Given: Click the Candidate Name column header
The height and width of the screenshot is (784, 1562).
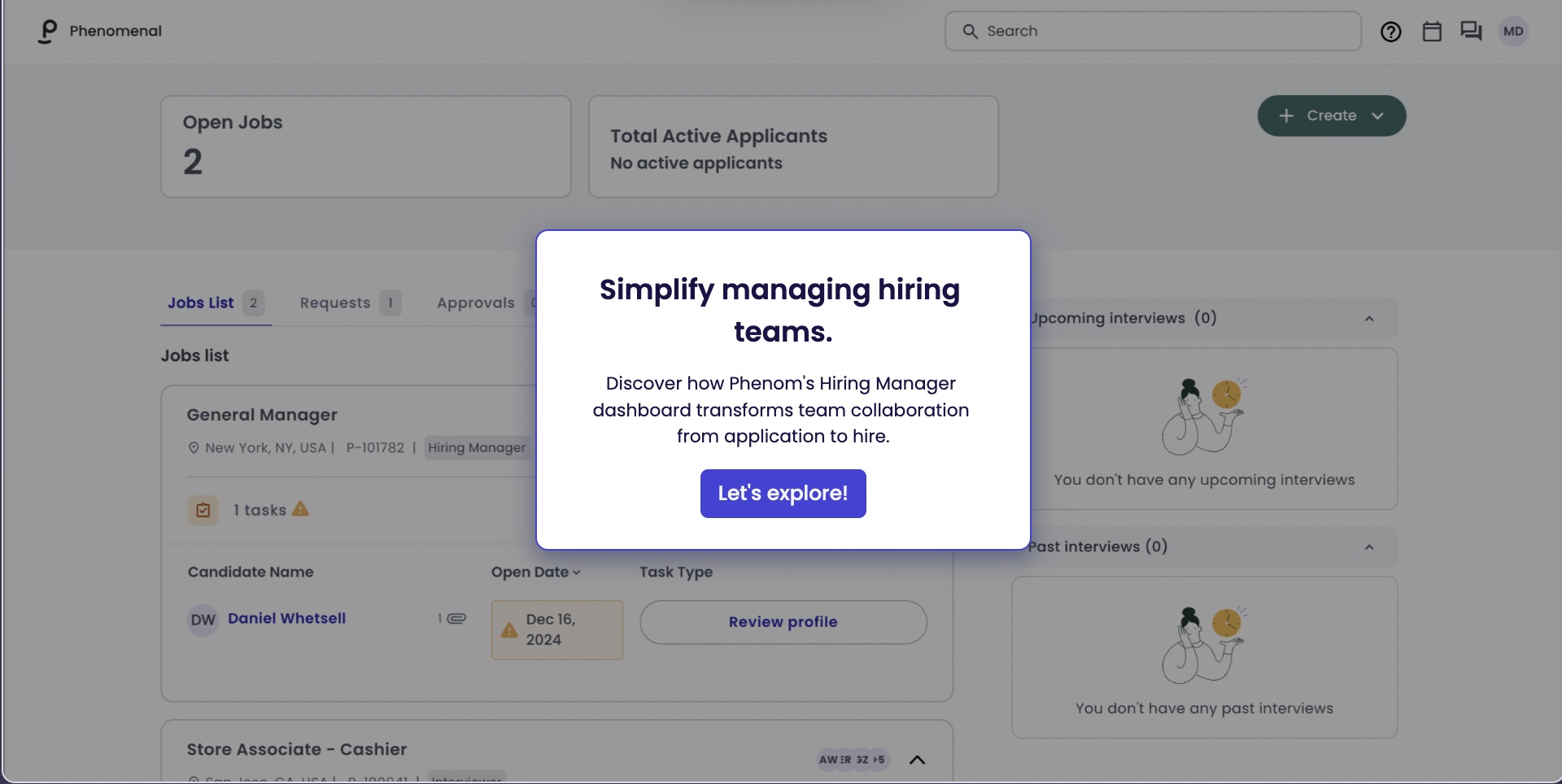Looking at the screenshot, I should tap(251, 572).
